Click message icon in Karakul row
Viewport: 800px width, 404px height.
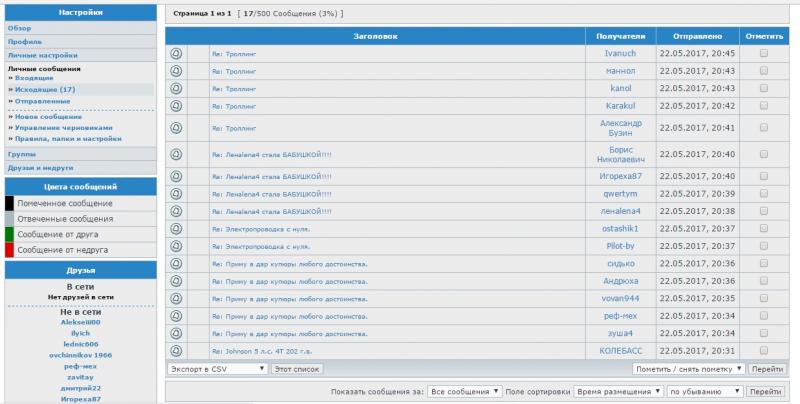point(176,105)
